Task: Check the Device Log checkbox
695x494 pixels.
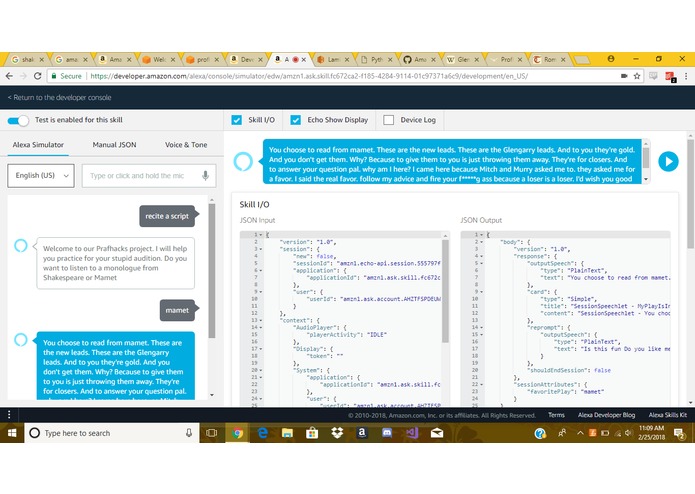Action: (388, 120)
